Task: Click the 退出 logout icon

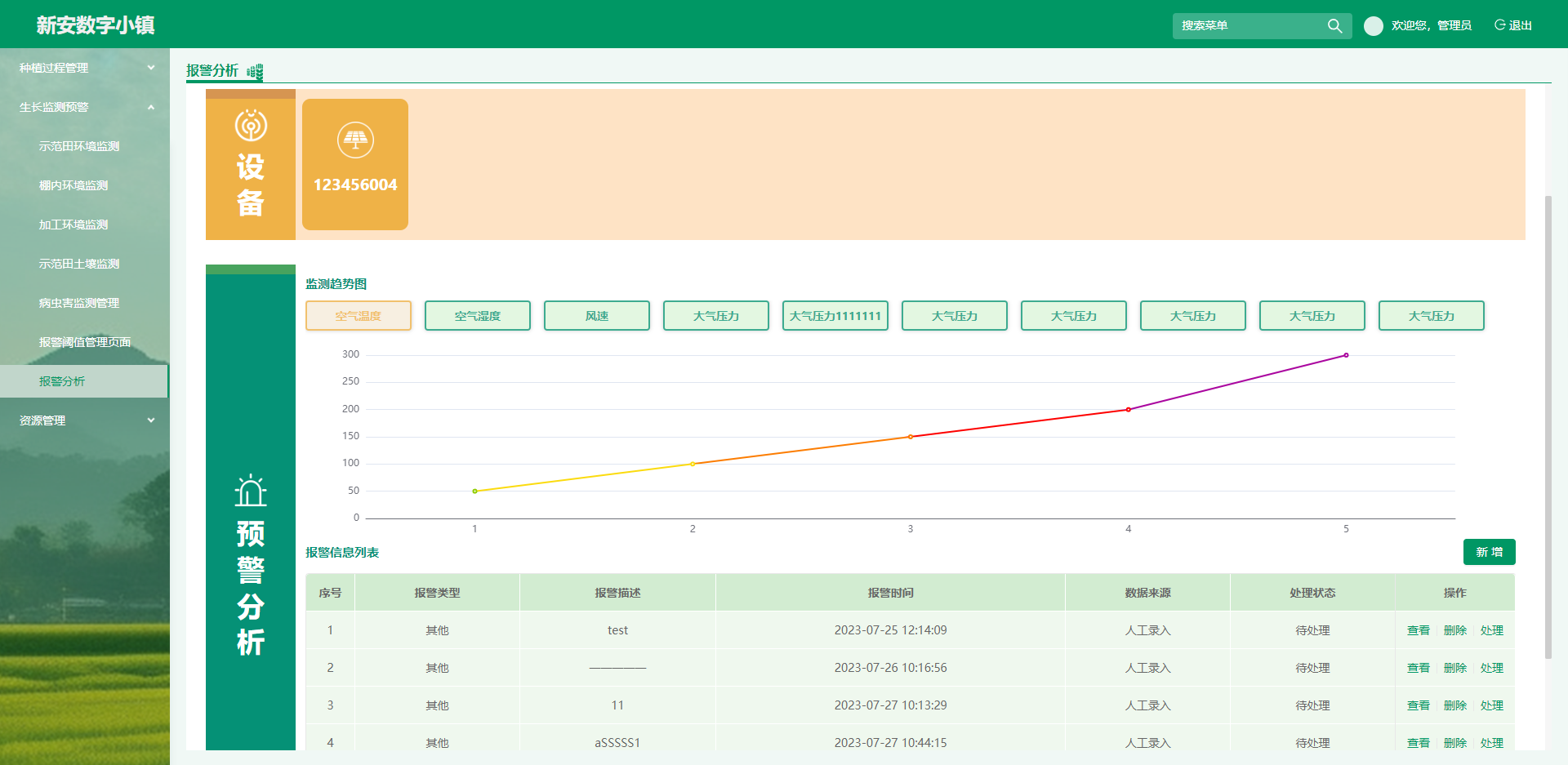Action: [x=1499, y=25]
